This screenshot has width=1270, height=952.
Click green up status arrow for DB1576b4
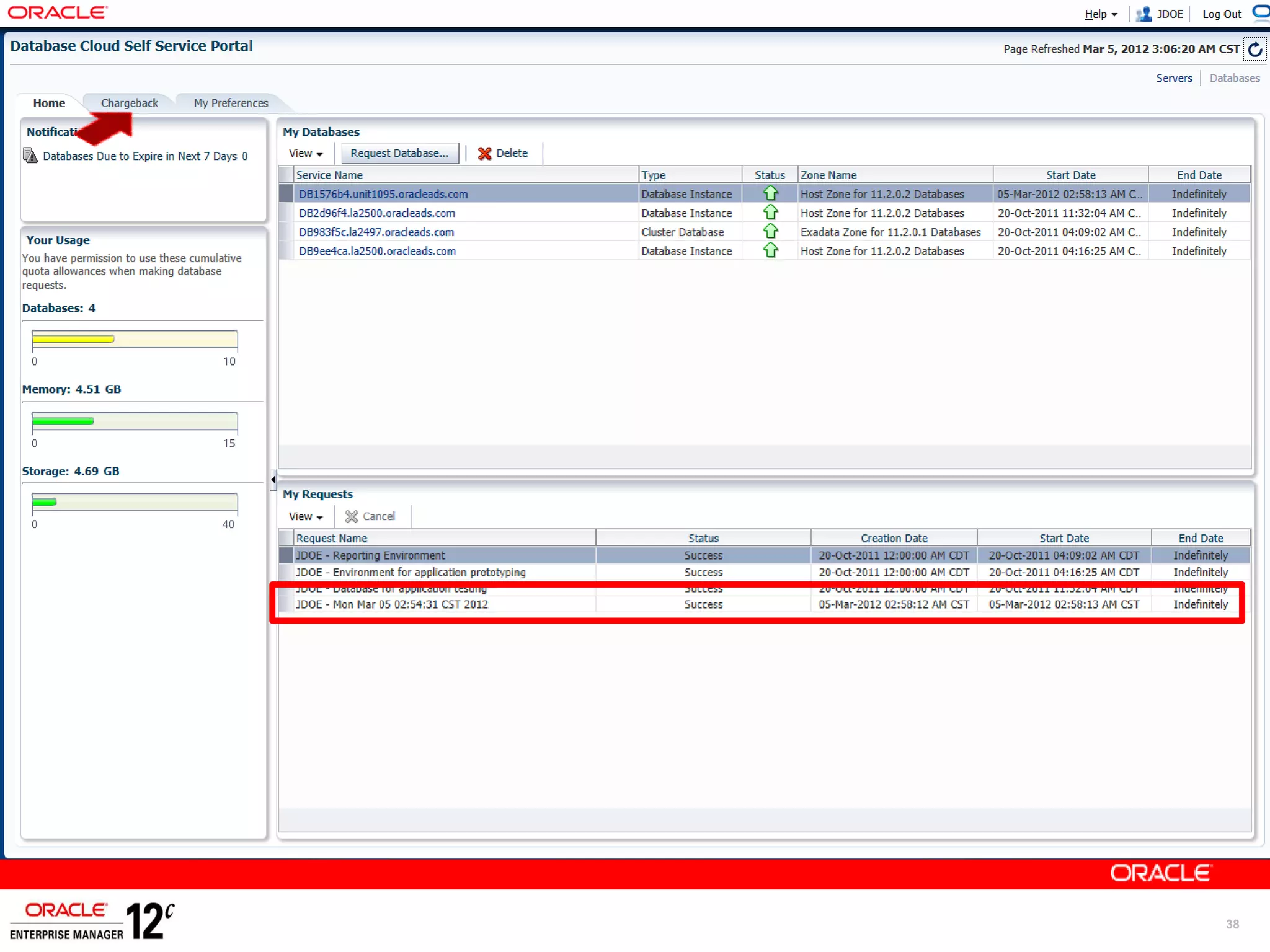click(x=770, y=193)
